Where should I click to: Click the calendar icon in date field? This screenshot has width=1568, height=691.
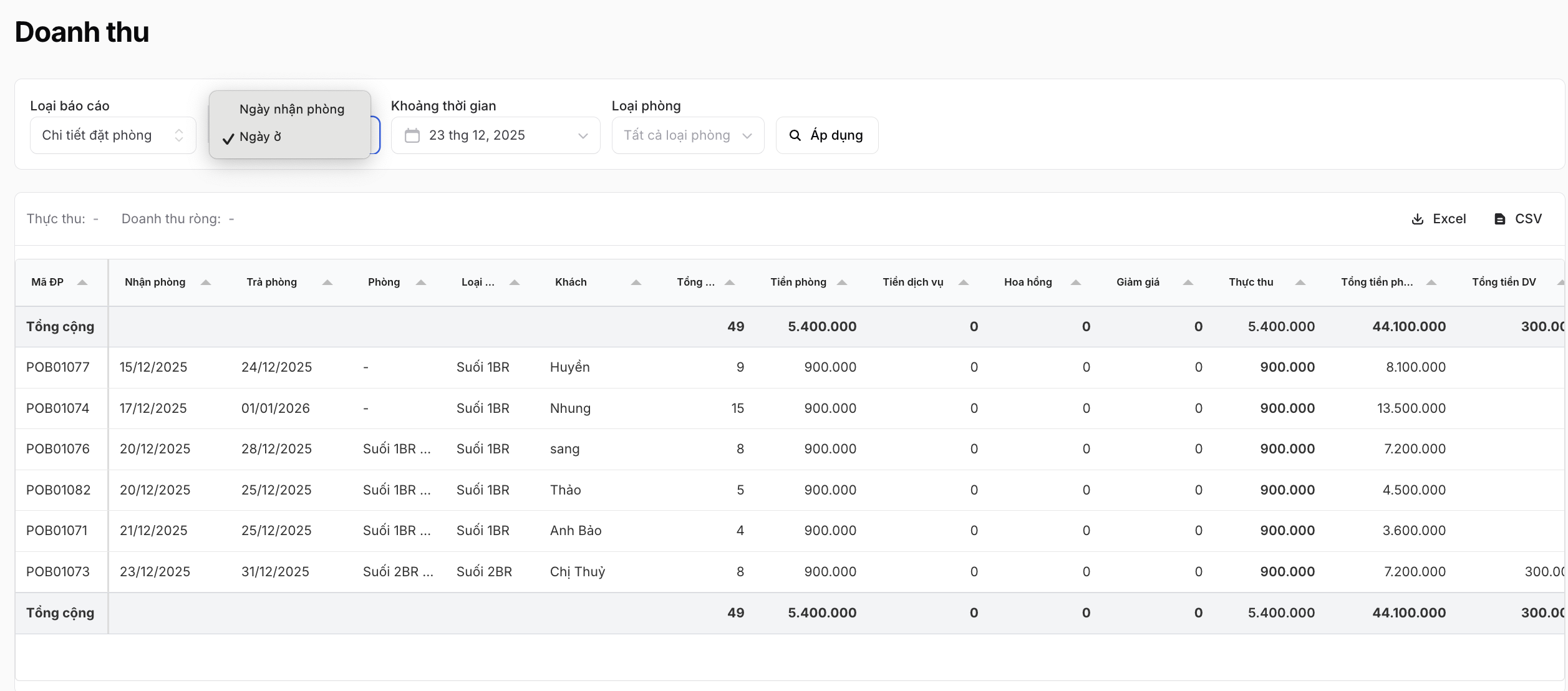(x=412, y=135)
